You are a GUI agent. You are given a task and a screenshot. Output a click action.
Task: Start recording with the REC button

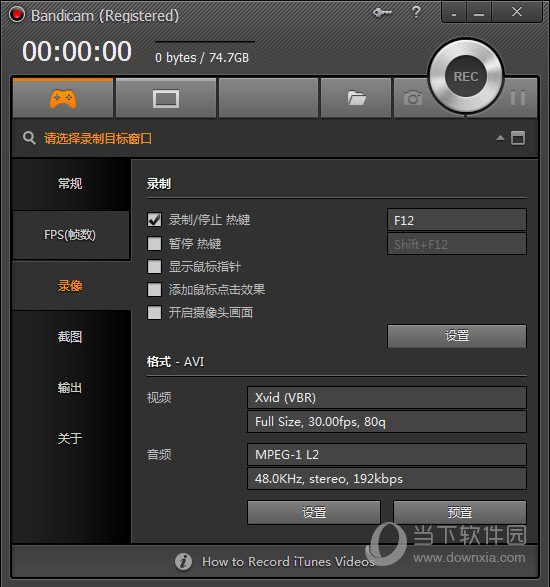(466, 76)
